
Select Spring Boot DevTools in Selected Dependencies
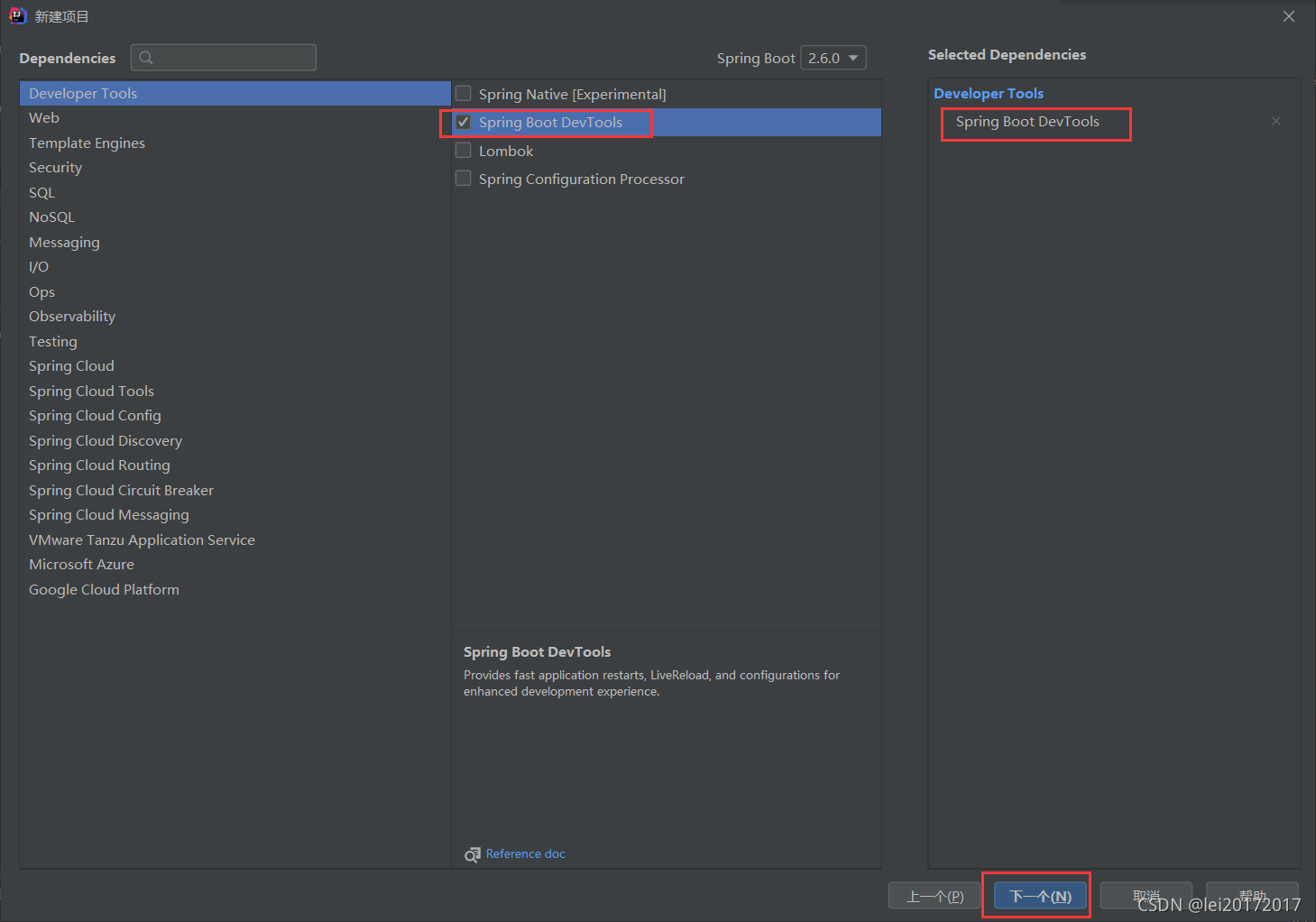pos(1027,122)
